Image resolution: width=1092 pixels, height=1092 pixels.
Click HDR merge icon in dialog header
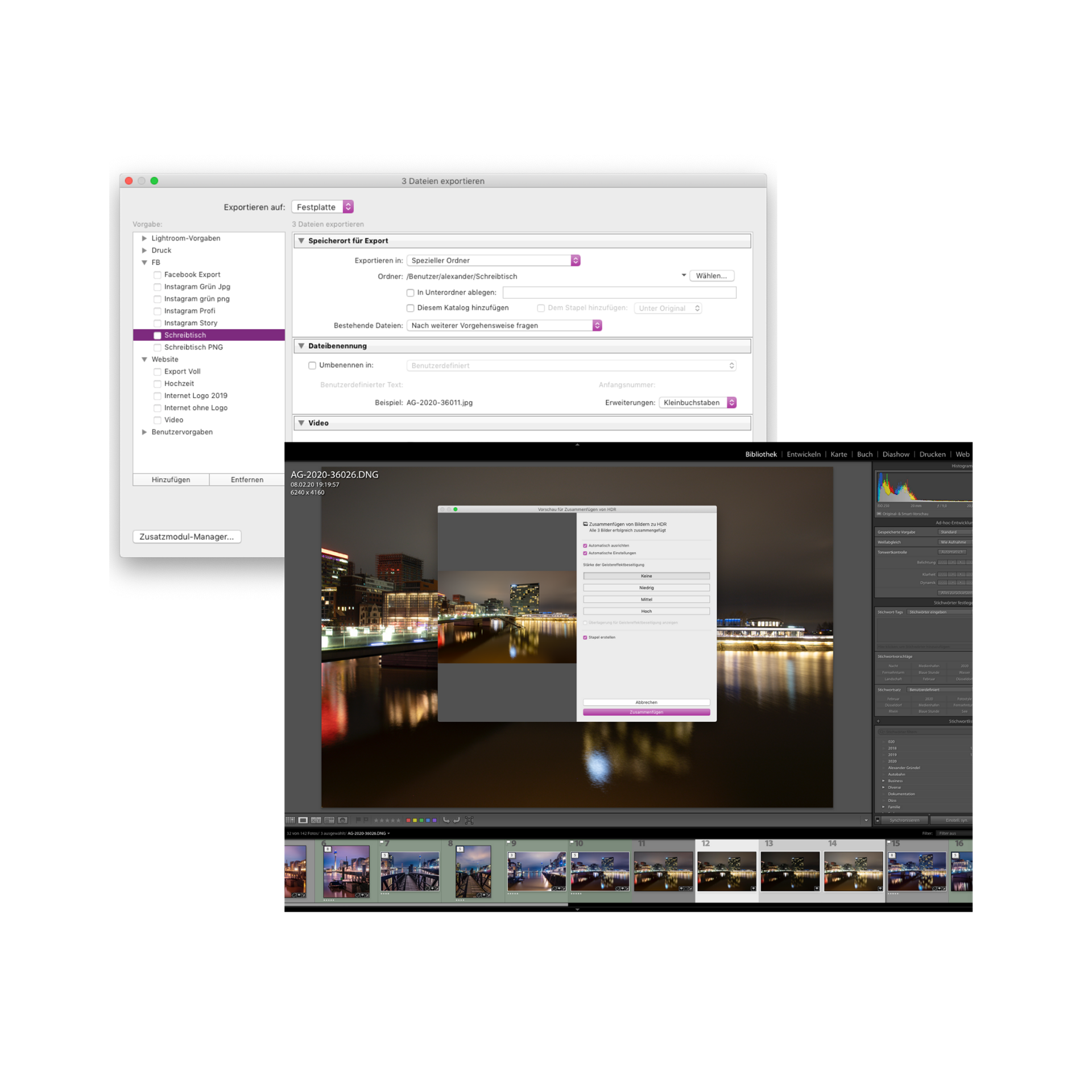tap(585, 524)
